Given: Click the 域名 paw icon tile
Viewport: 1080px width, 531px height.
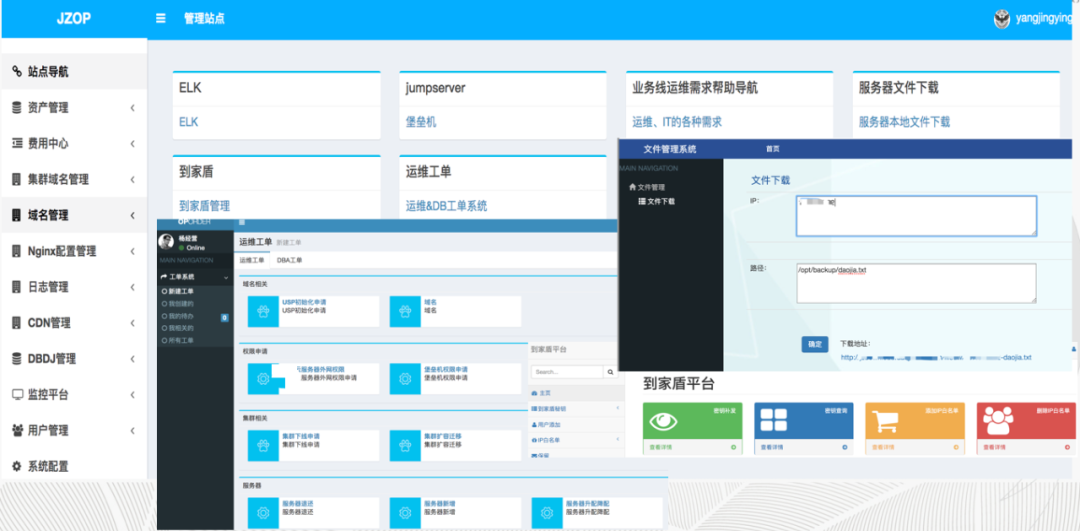Looking at the screenshot, I should (405, 311).
